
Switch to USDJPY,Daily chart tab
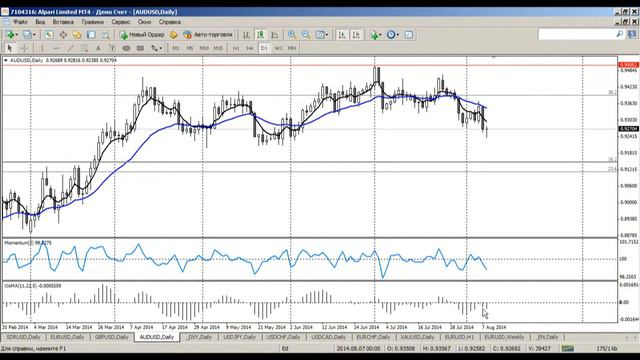[x=240, y=337]
